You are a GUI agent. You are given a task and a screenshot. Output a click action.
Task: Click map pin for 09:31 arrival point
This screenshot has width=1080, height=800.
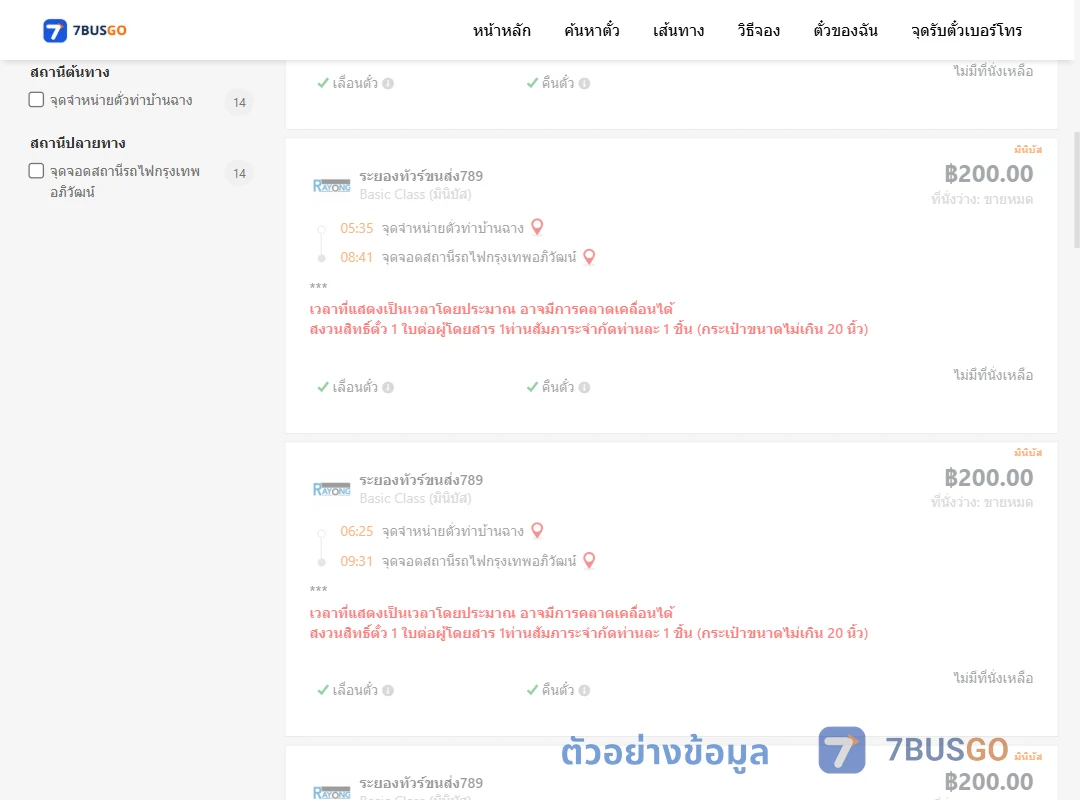589,560
